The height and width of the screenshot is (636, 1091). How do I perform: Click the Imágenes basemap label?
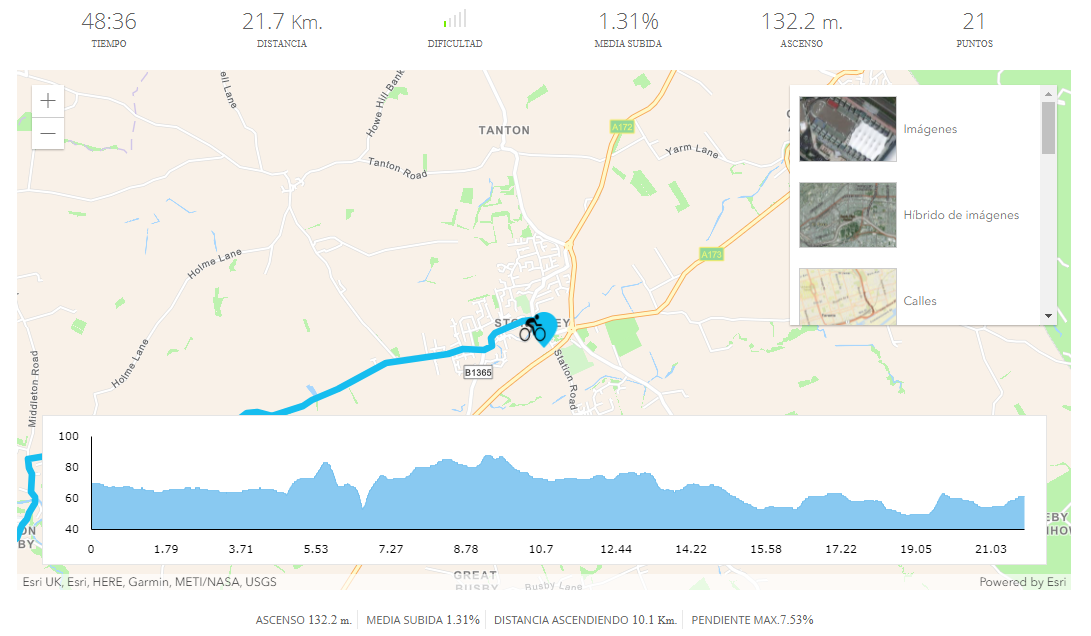(930, 129)
